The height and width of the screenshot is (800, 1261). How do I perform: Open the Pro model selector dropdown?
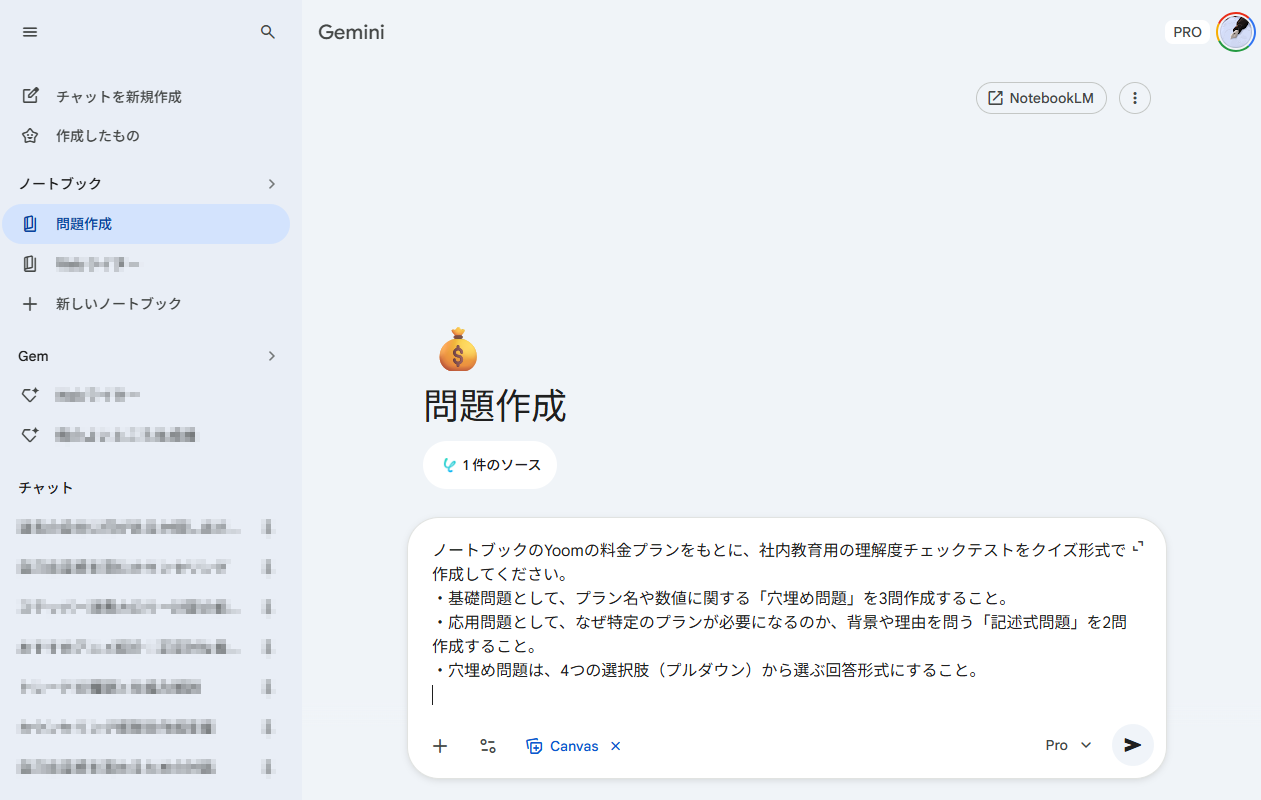point(1068,745)
